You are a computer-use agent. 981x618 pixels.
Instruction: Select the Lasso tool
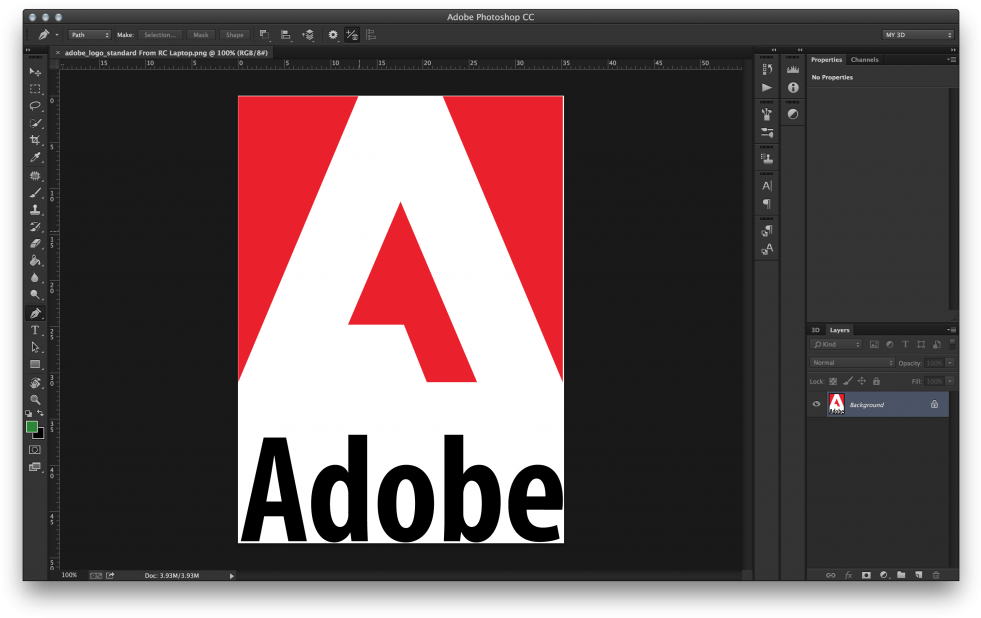35,106
